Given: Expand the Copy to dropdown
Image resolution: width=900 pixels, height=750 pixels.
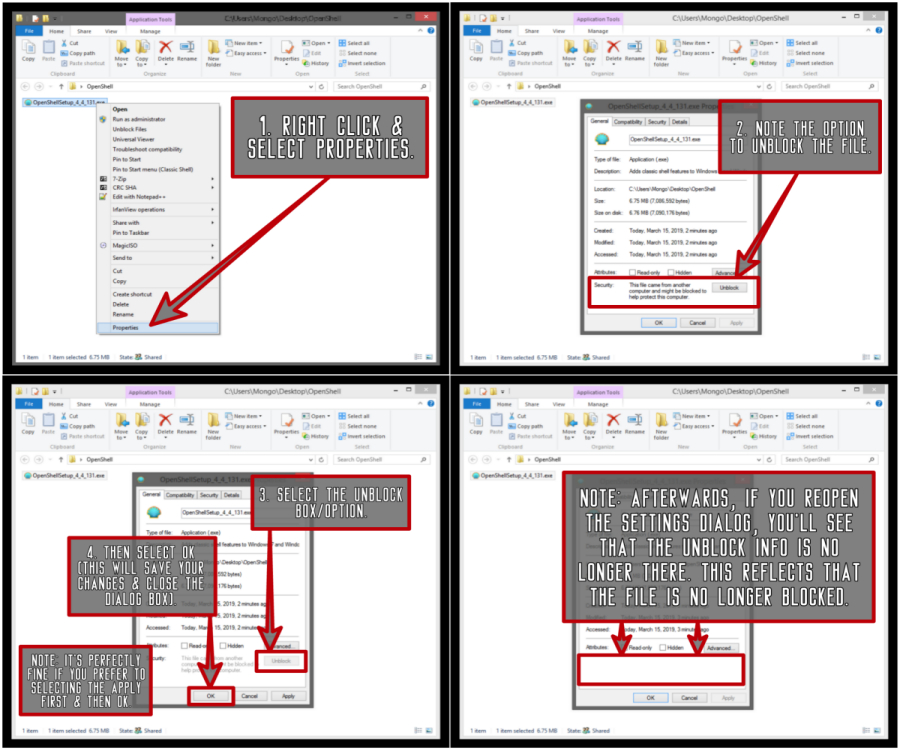Looking at the screenshot, I should coord(142,52).
